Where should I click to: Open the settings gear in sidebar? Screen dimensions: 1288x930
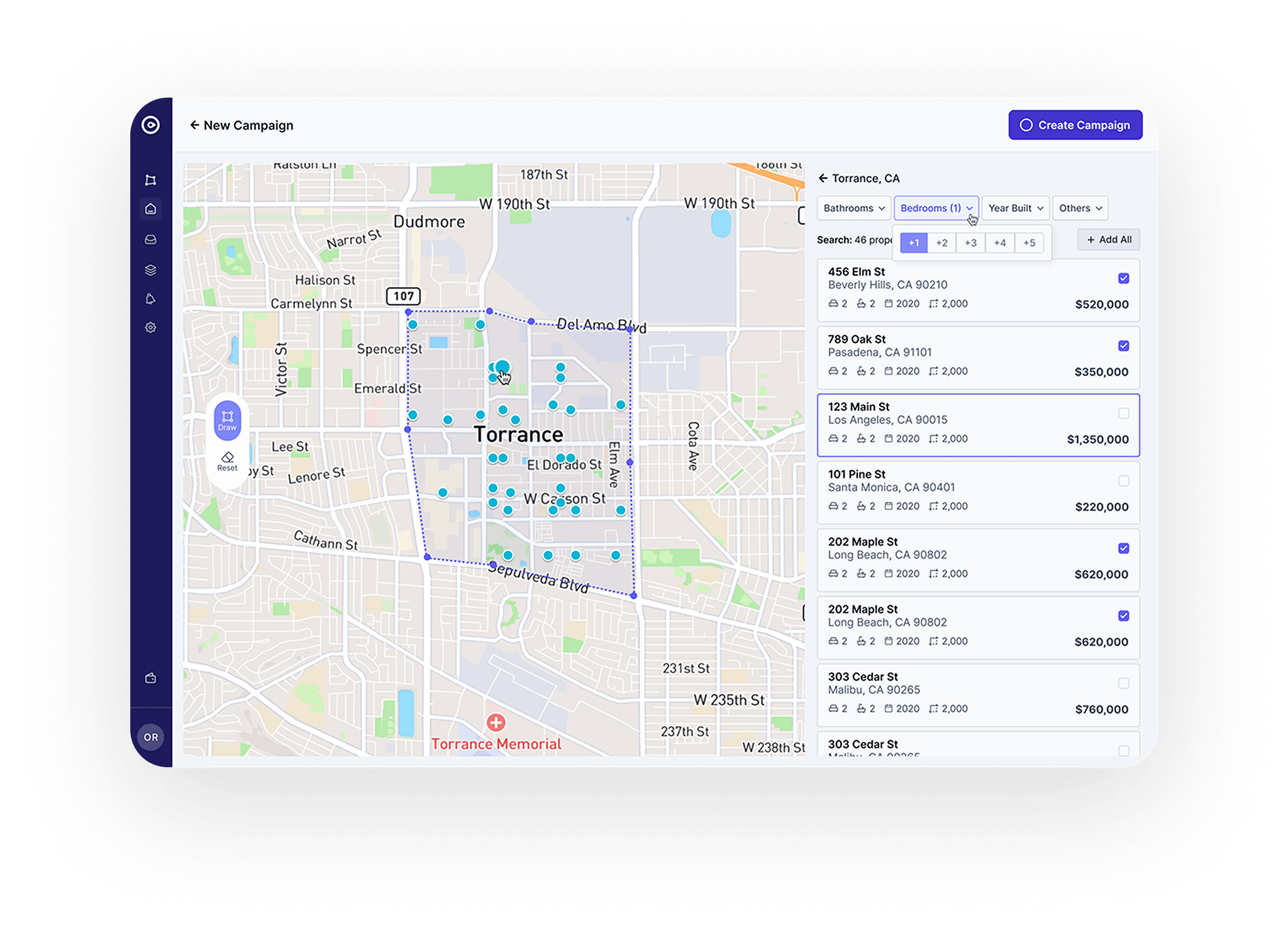[x=150, y=328]
